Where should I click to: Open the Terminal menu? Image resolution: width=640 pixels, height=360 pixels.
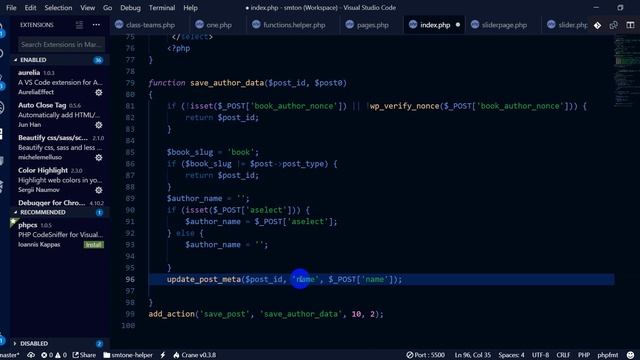162,8
